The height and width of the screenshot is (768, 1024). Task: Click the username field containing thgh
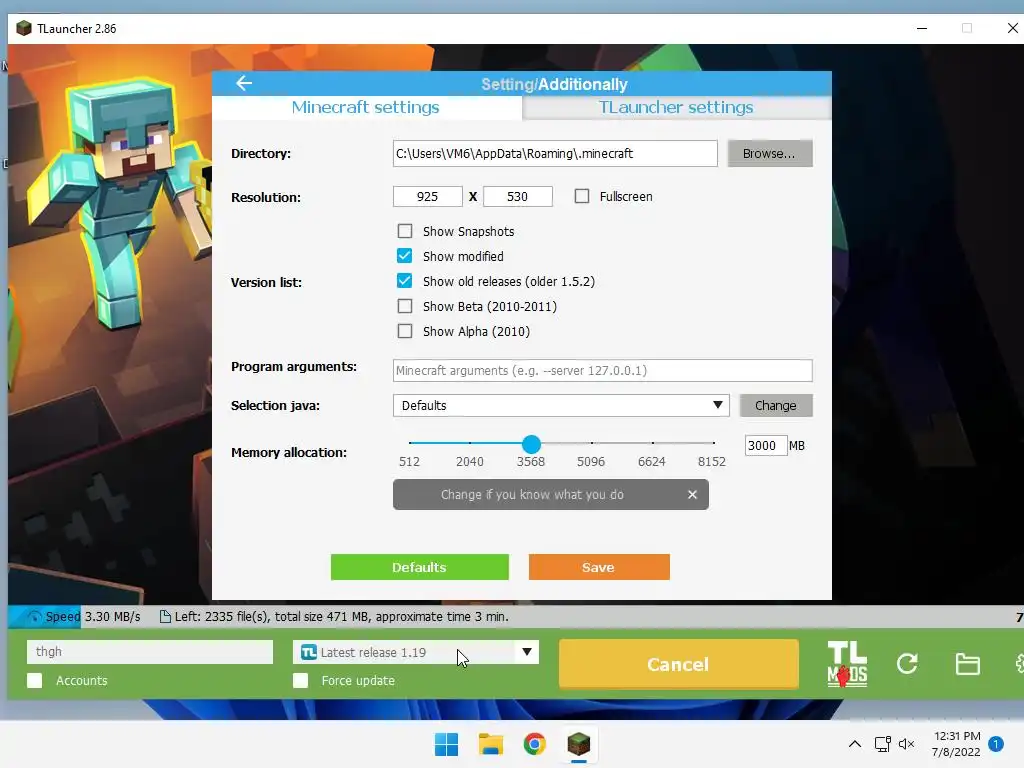click(x=150, y=652)
